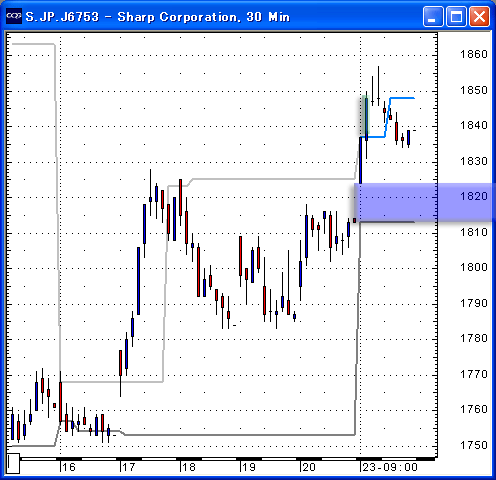Click date label 20 on time axis
Image resolution: width=496 pixels, height=480 pixels.
tap(309, 467)
